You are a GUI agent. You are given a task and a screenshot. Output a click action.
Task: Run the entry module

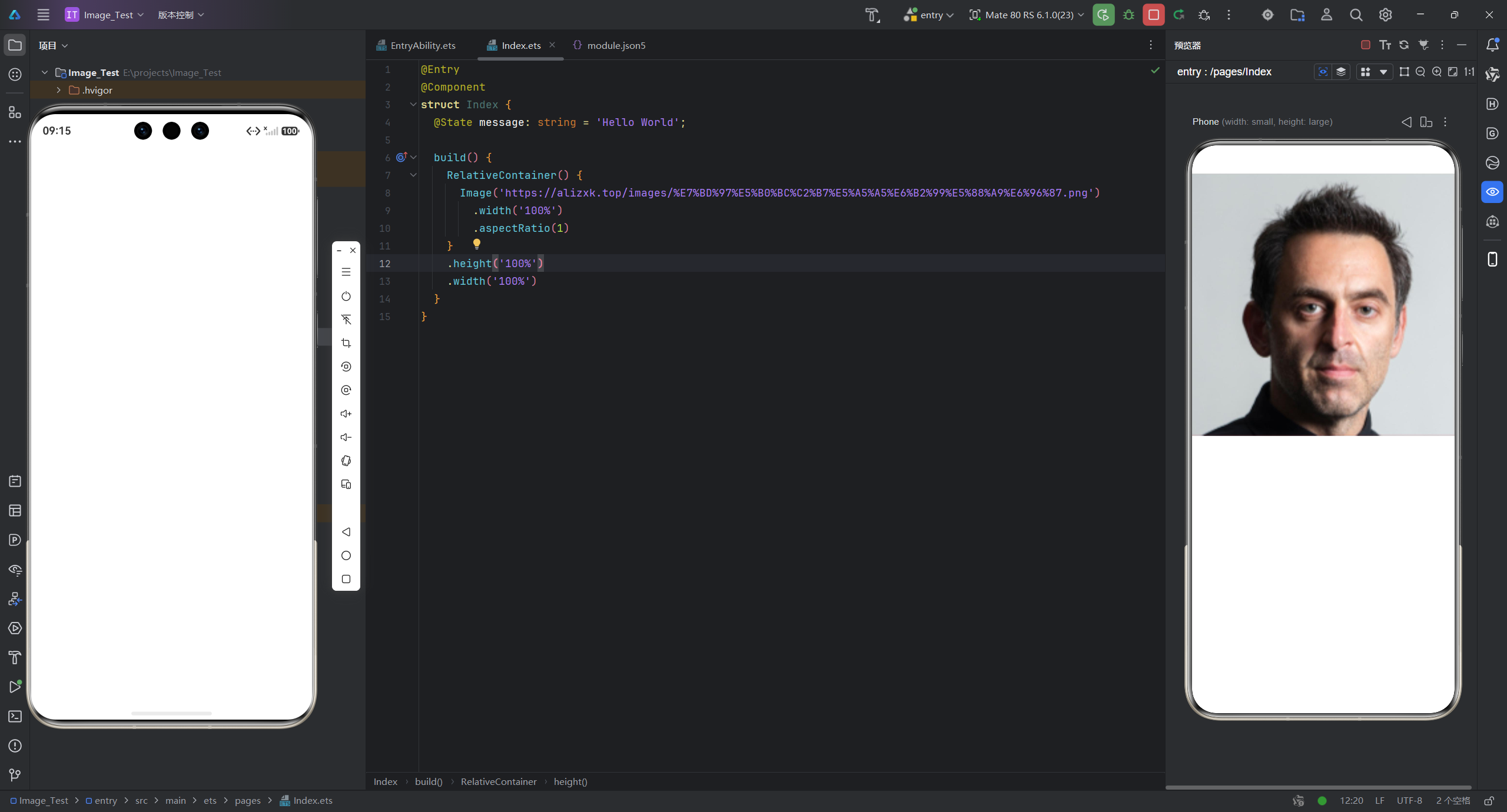pos(1103,15)
